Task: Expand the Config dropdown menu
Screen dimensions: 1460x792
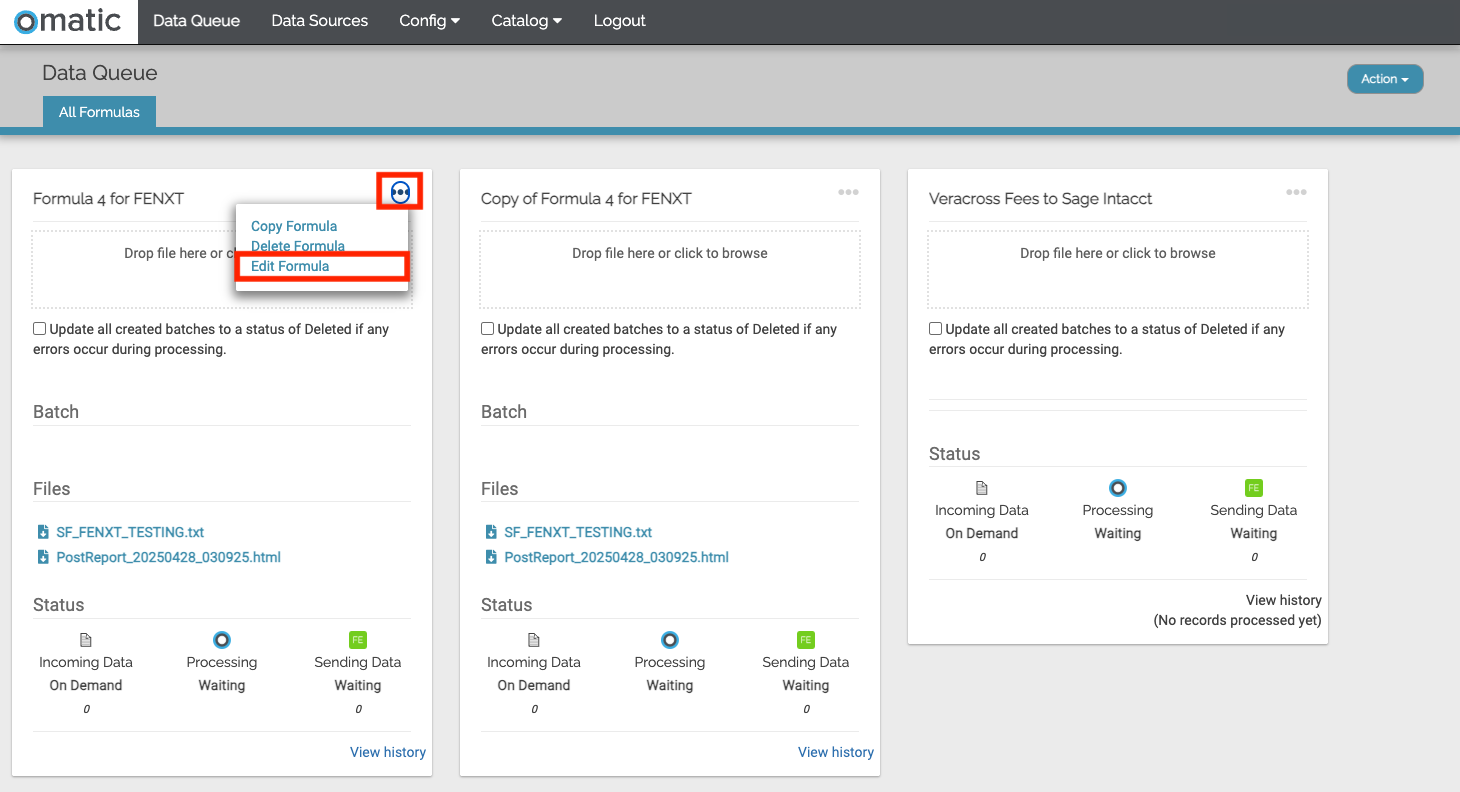Action: [429, 21]
